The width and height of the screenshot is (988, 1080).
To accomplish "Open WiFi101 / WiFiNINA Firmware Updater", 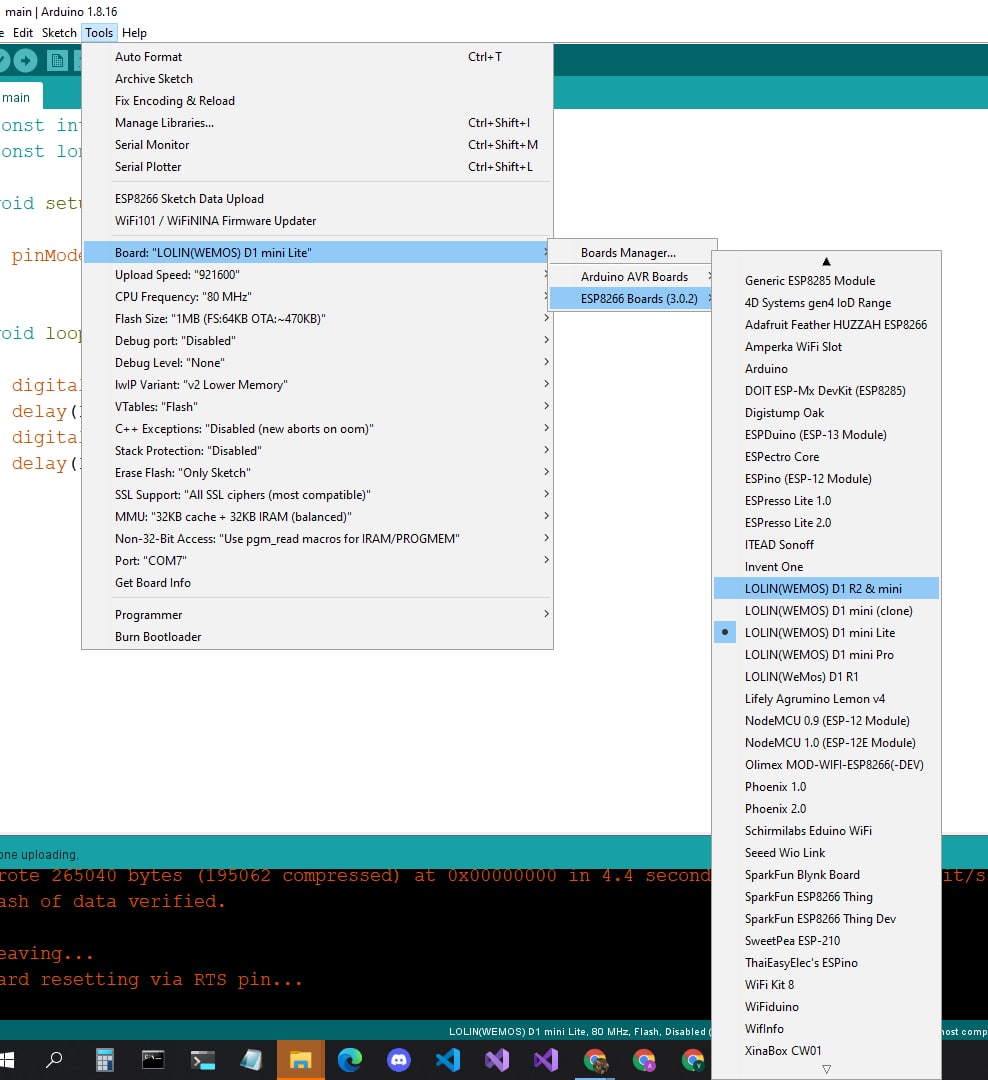I will pos(318,220).
